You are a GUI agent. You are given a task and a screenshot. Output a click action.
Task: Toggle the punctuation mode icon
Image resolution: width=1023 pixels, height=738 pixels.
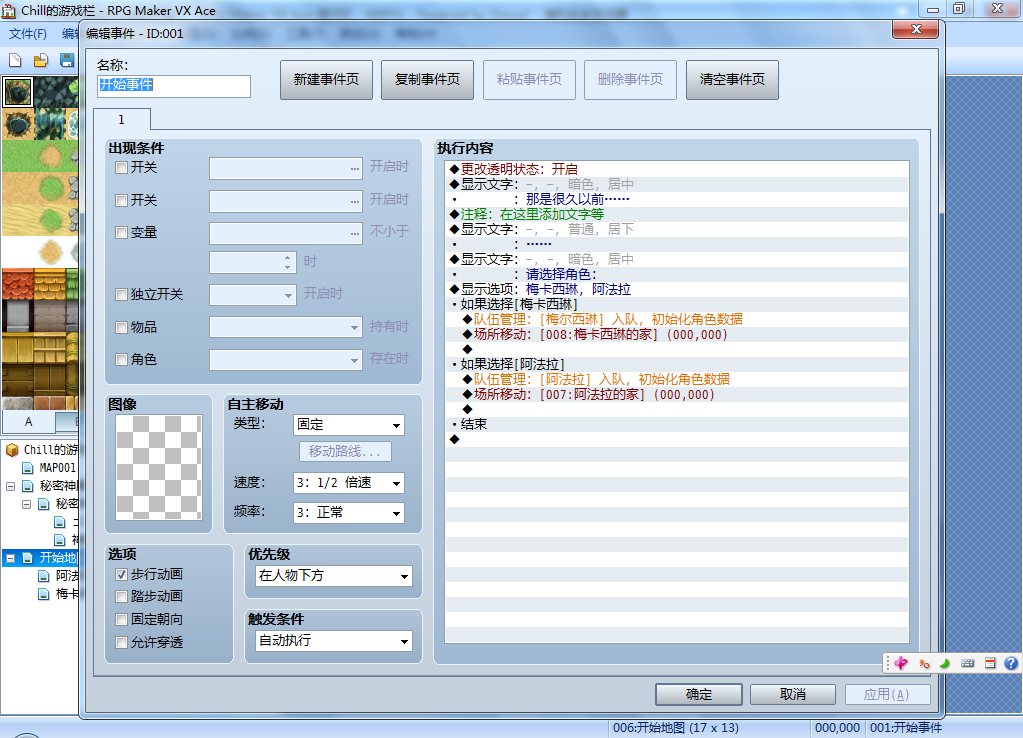point(924,664)
